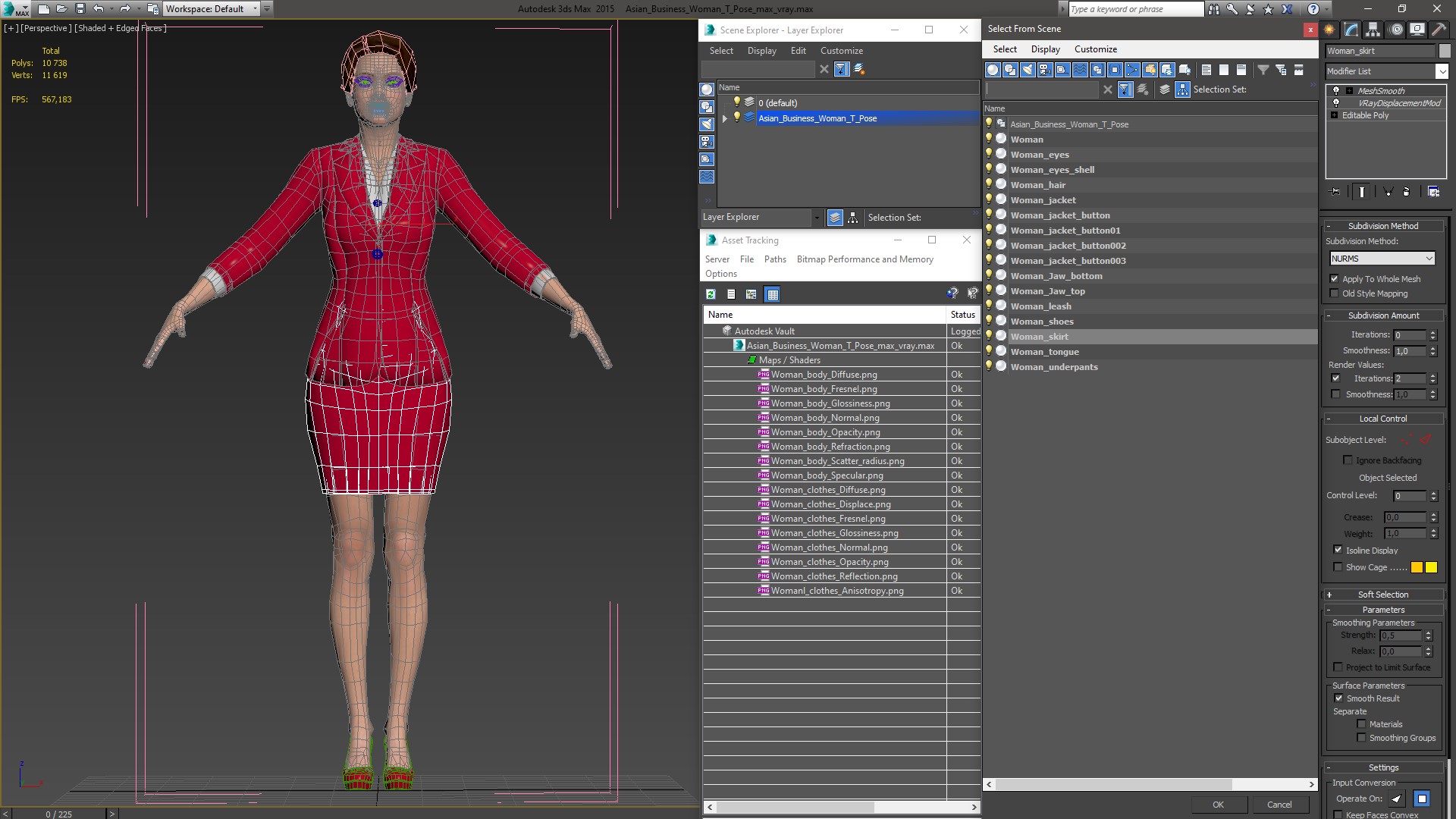Open the Motion command panel tab
Image resolution: width=1456 pixels, height=819 pixels.
pyautogui.click(x=1396, y=30)
